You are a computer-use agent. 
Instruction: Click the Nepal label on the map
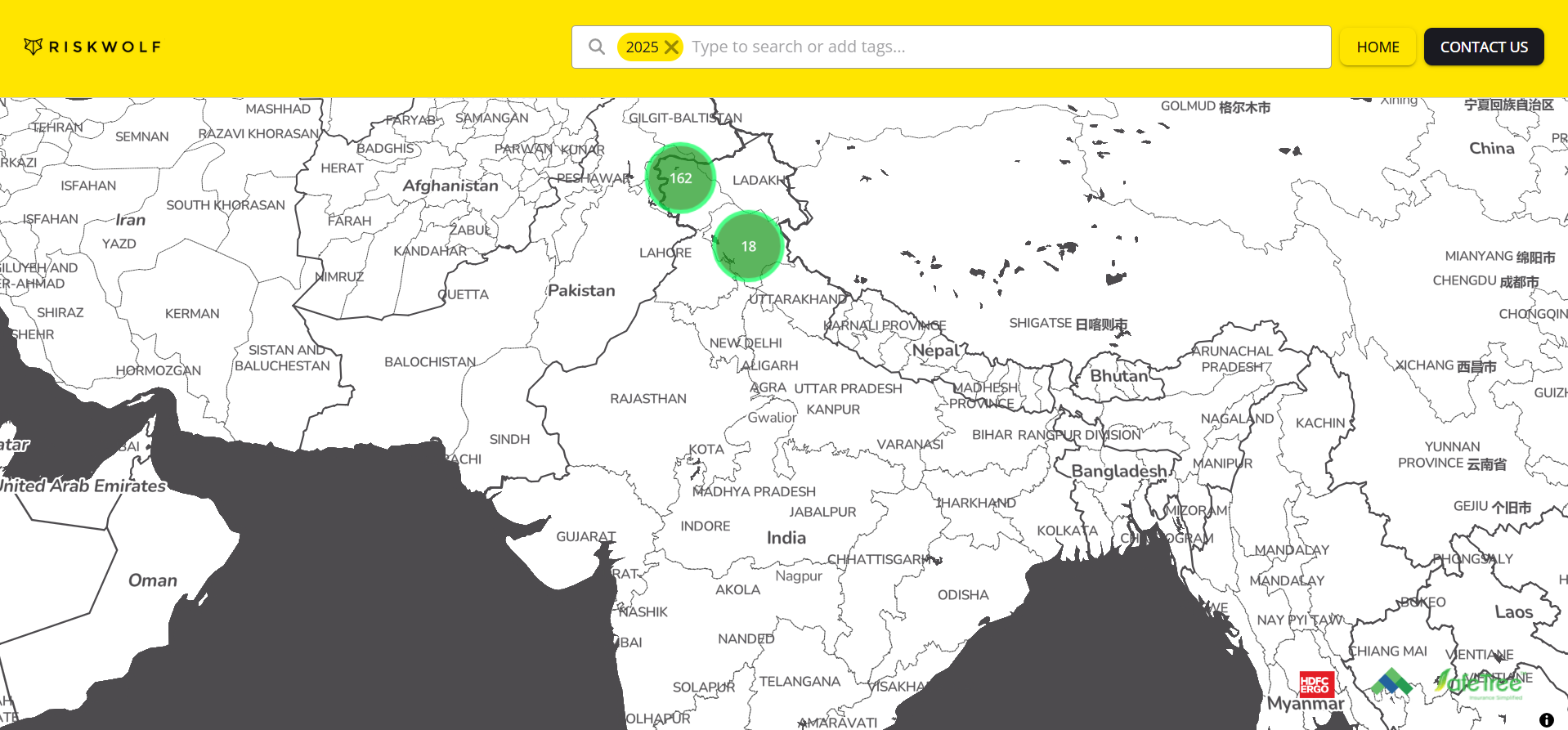pyautogui.click(x=935, y=351)
